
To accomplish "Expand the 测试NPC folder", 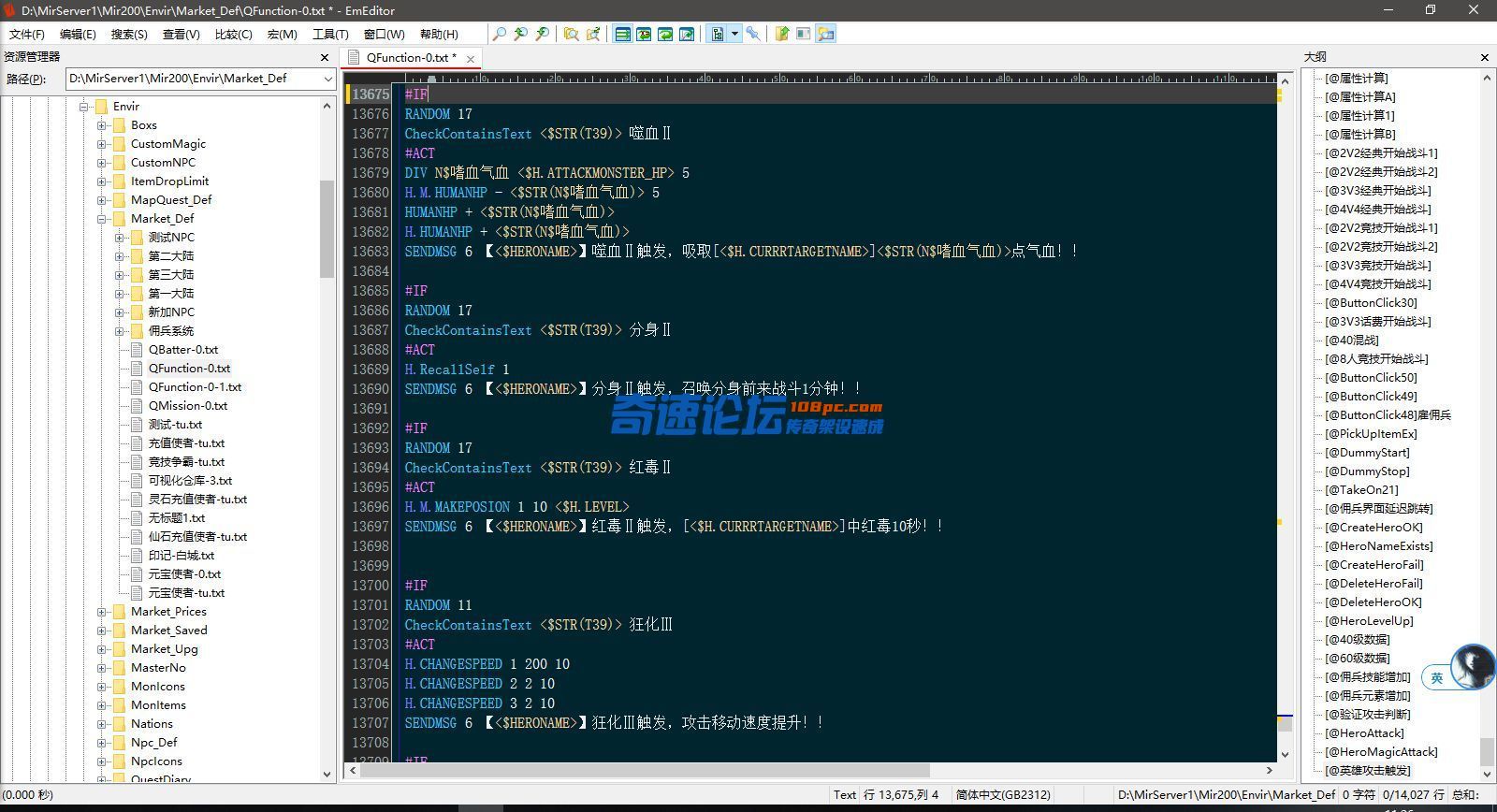I will coord(120,238).
